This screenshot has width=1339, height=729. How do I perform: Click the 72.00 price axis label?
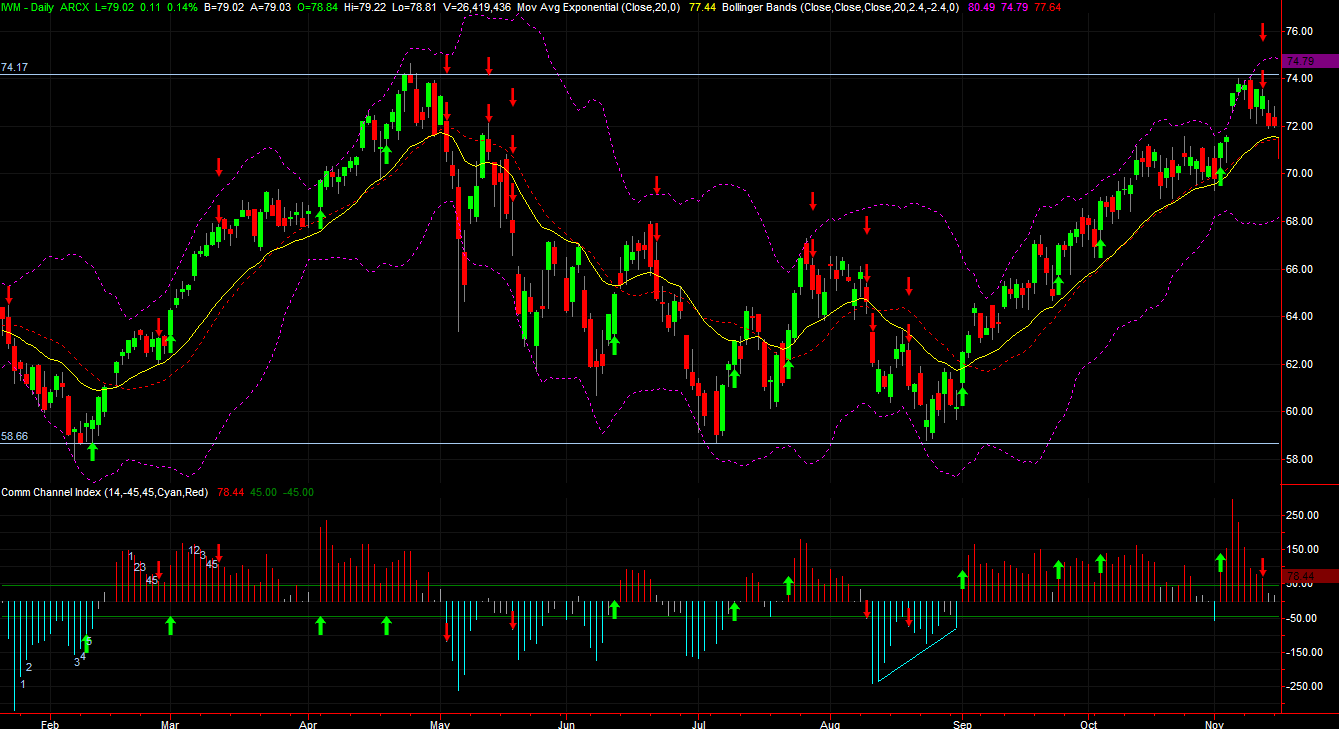[x=1298, y=126]
